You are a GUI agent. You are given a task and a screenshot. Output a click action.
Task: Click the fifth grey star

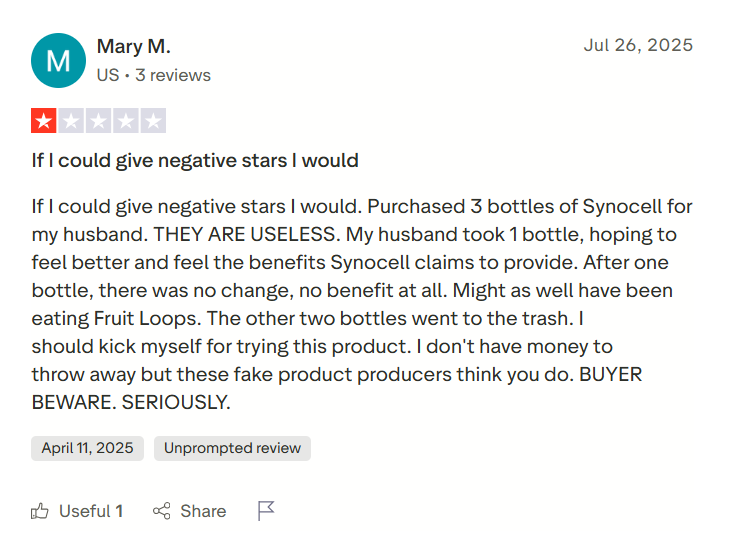pos(152,122)
